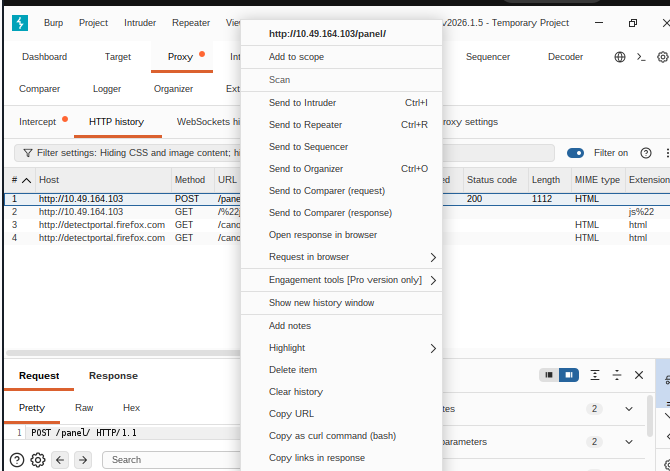Screen dimensions: 670x471
Task: Click the help icon beside Filter on
Action: tap(646, 153)
